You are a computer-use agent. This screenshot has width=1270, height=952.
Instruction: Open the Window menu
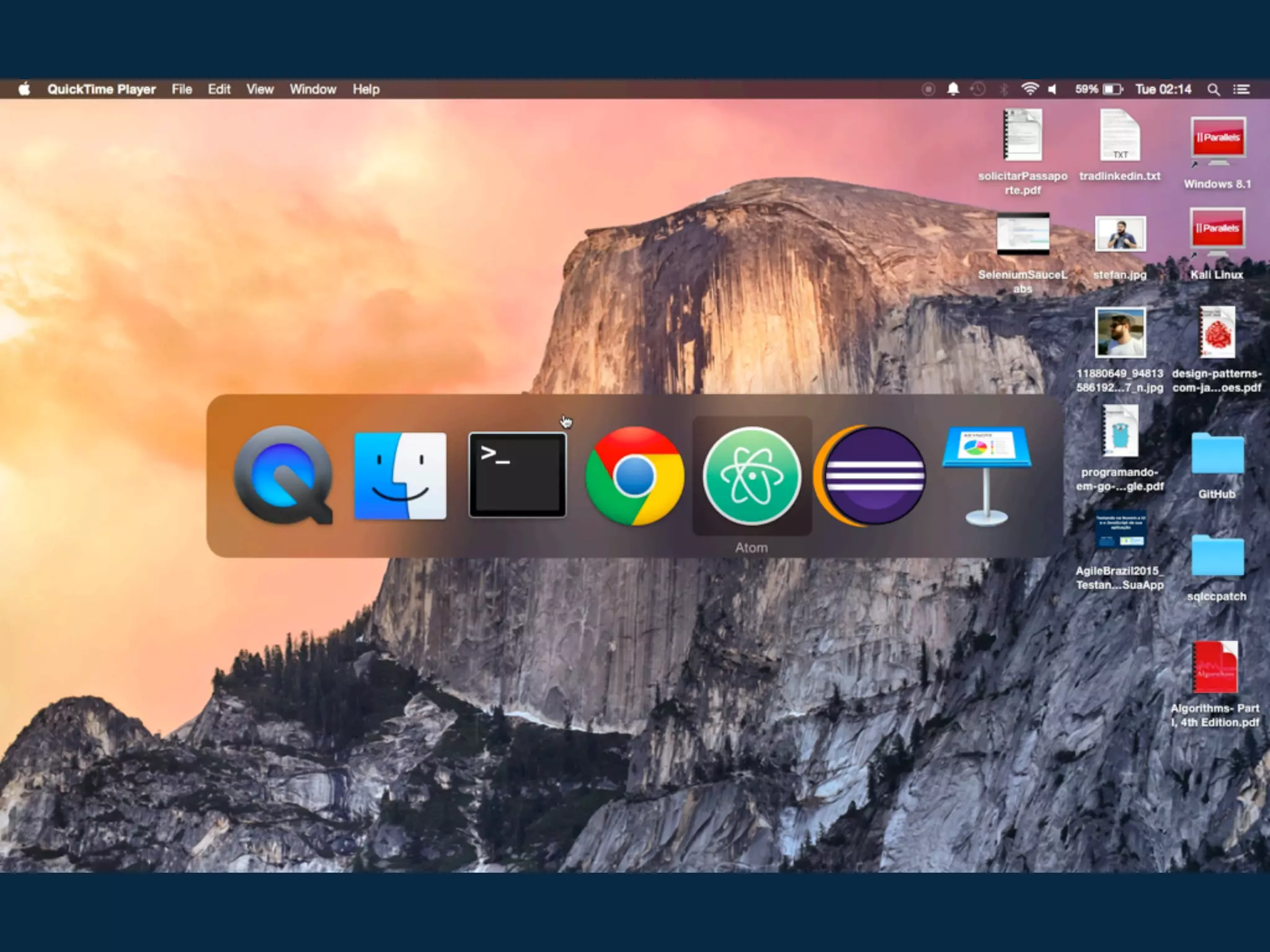tap(313, 89)
